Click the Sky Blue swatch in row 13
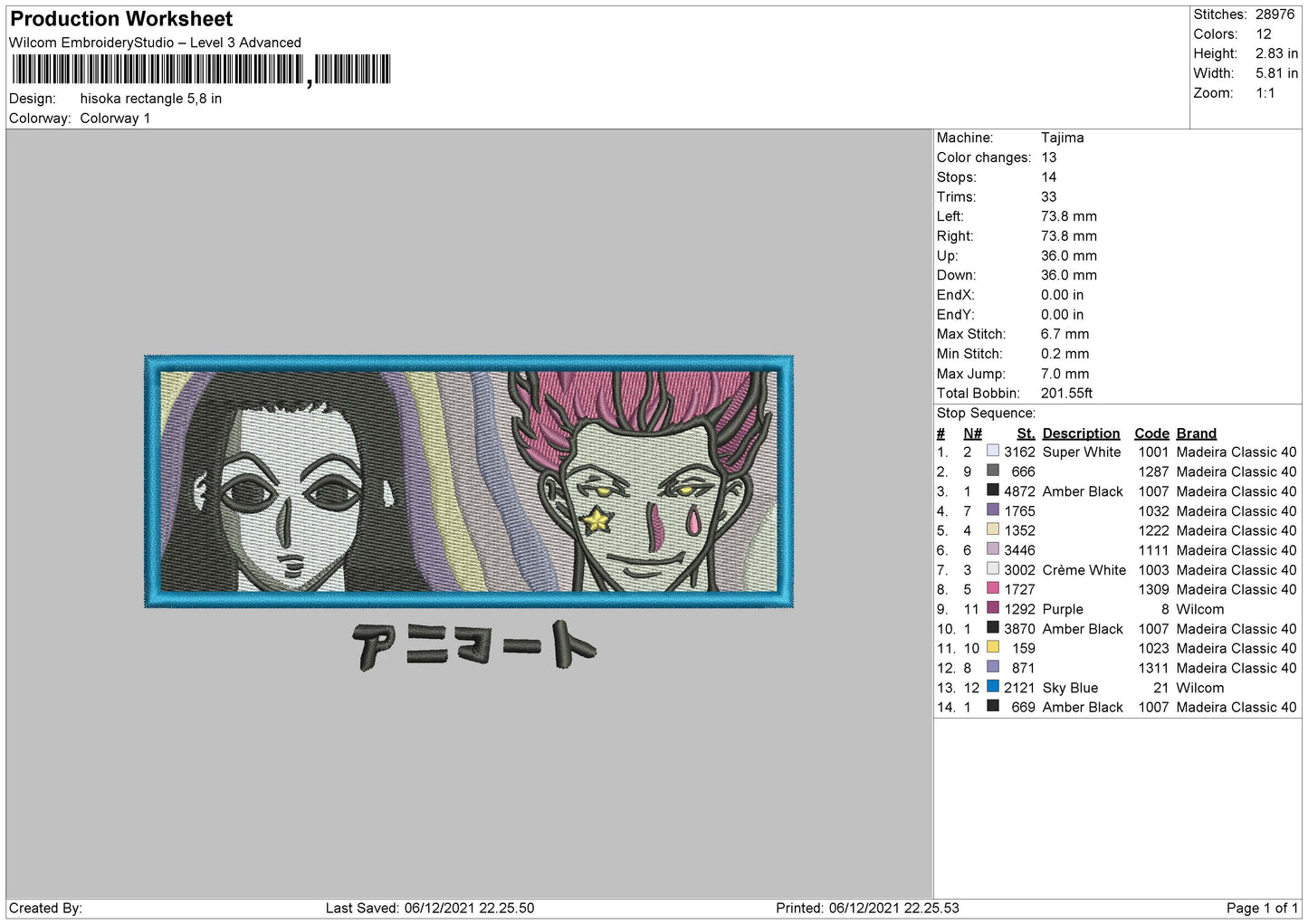 tap(992, 687)
